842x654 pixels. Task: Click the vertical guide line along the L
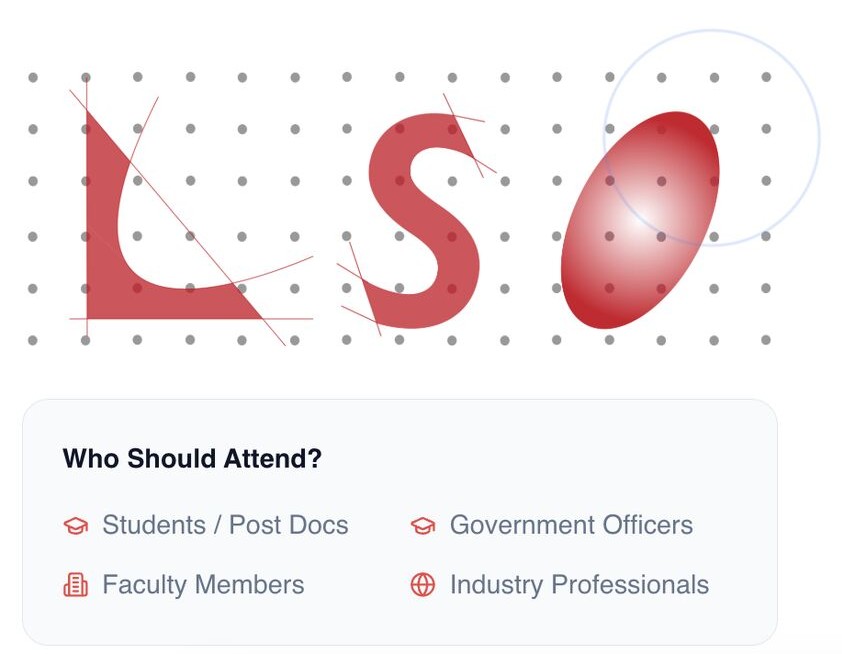pyautogui.click(x=87, y=92)
